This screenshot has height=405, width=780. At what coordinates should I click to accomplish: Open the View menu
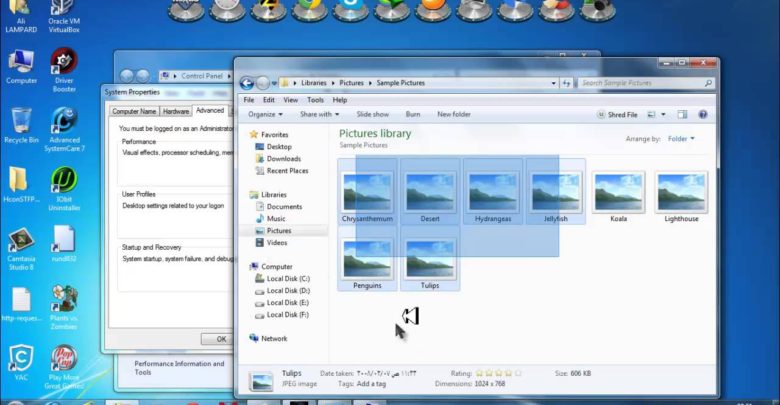point(291,100)
